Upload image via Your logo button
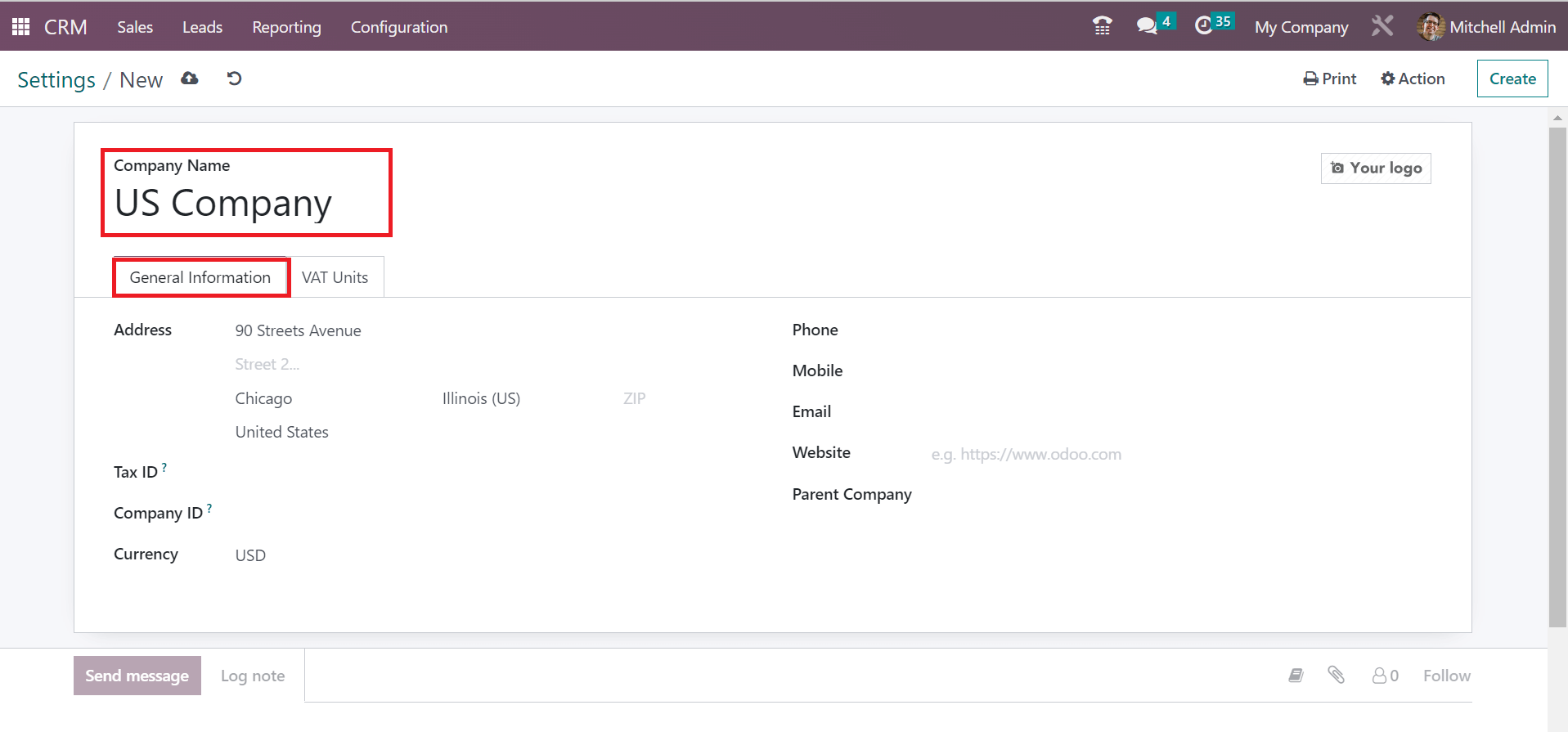Screen dimensions: 1568x732 pos(1376,168)
